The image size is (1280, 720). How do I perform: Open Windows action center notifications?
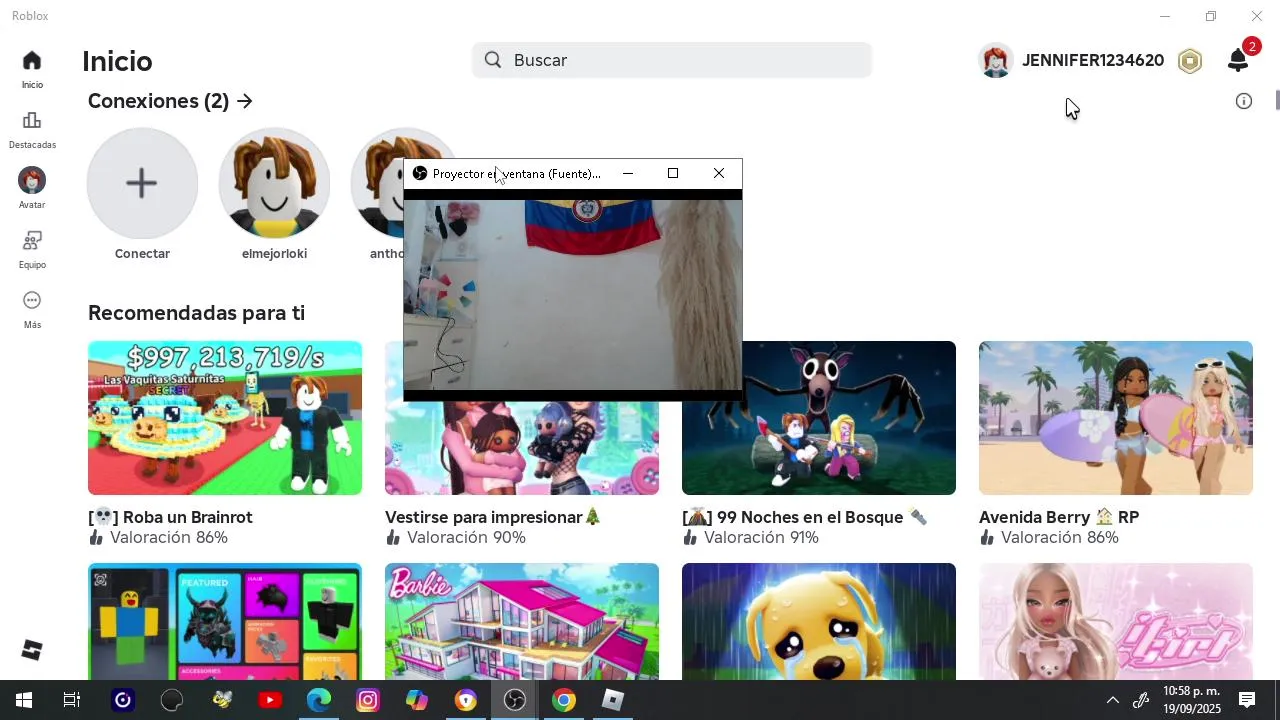coord(1247,700)
